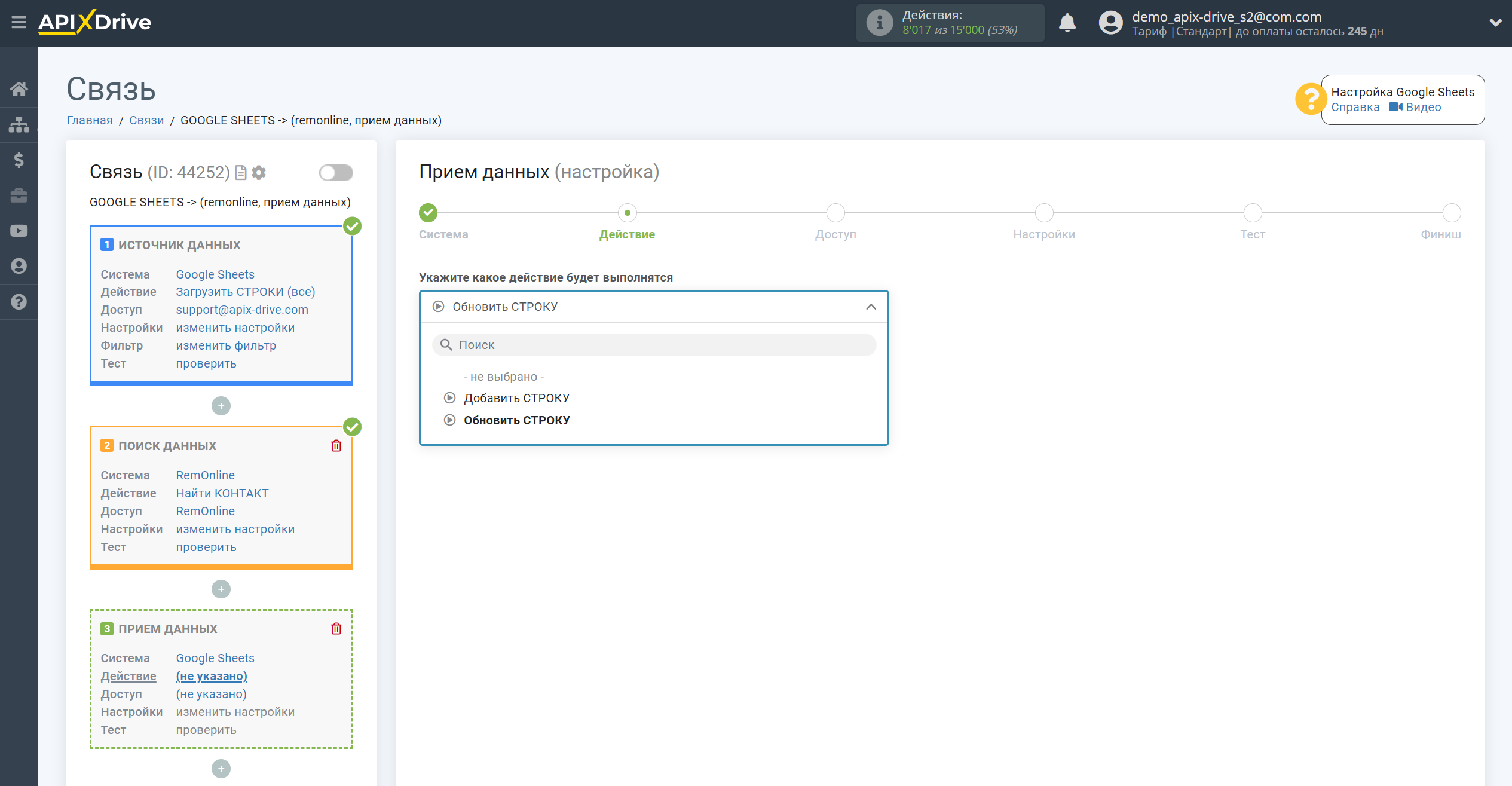This screenshot has width=1512, height=786.
Task: Click receive block Google Sheets link
Action: pyautogui.click(x=215, y=658)
